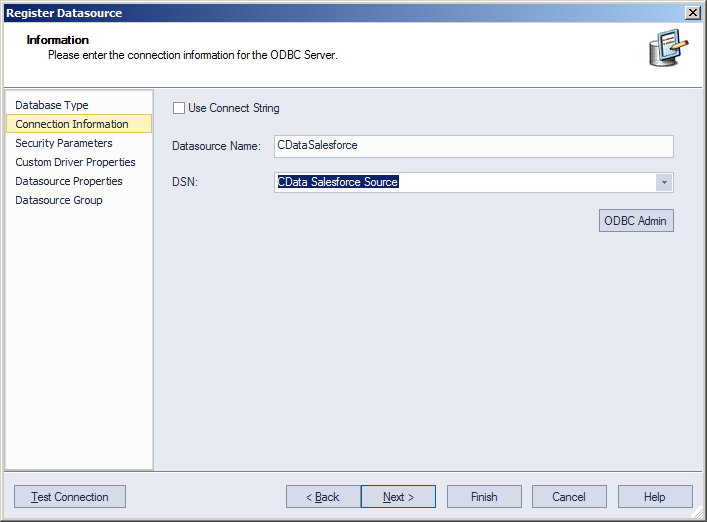
Task: Open Custom Driver Properties section
Action: (75, 162)
